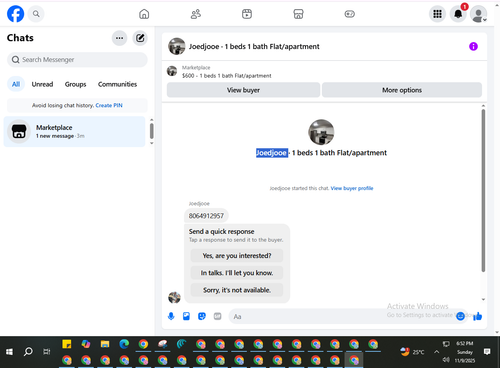The width and height of the screenshot is (500, 368).
Task: Click chat list scrollbar up arrow
Action: click(152, 120)
